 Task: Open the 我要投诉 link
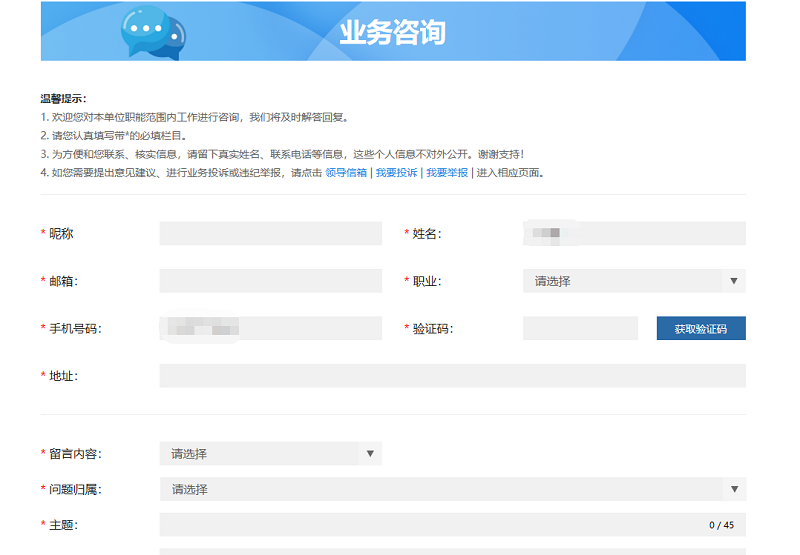click(x=396, y=173)
